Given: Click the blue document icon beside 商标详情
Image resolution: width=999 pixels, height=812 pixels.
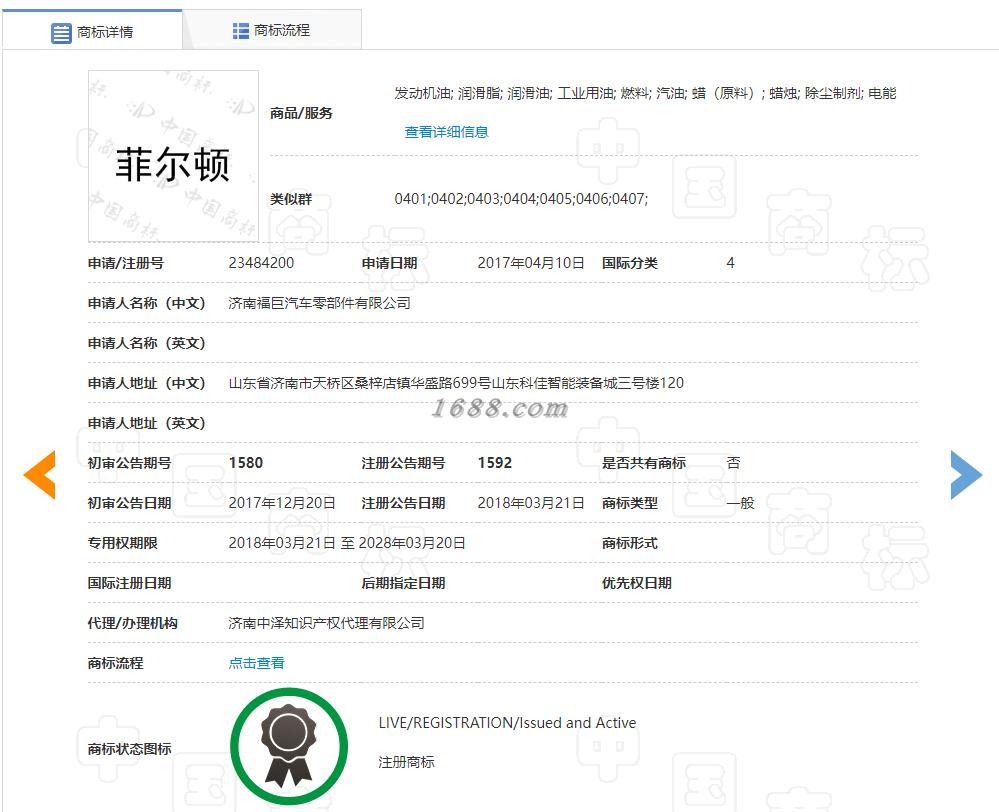Looking at the screenshot, I should tap(61, 33).
